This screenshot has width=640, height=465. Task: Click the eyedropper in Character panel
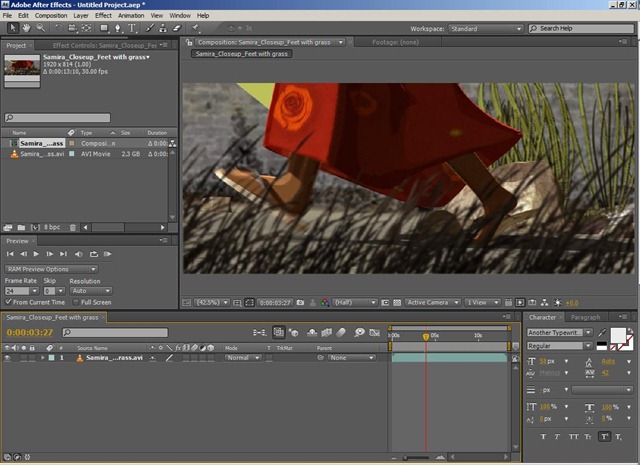[x=602, y=333]
